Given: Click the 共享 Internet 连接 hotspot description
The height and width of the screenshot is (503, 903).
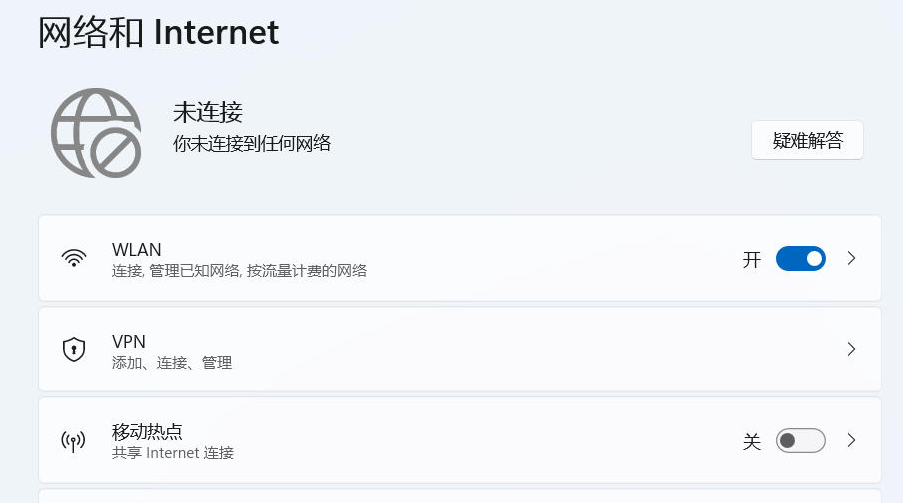Looking at the screenshot, I should tap(173, 453).
